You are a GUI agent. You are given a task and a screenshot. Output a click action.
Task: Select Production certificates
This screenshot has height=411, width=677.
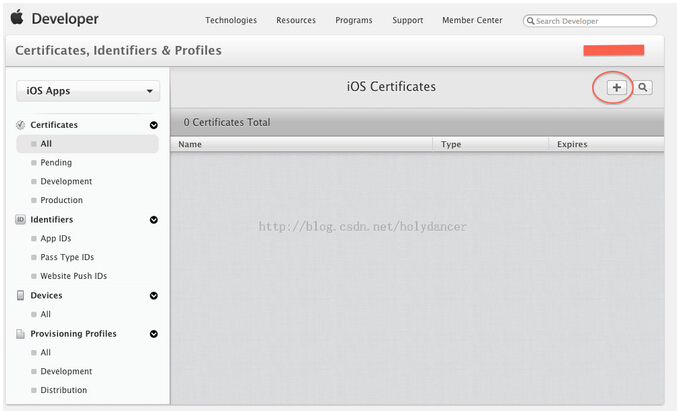pos(61,200)
